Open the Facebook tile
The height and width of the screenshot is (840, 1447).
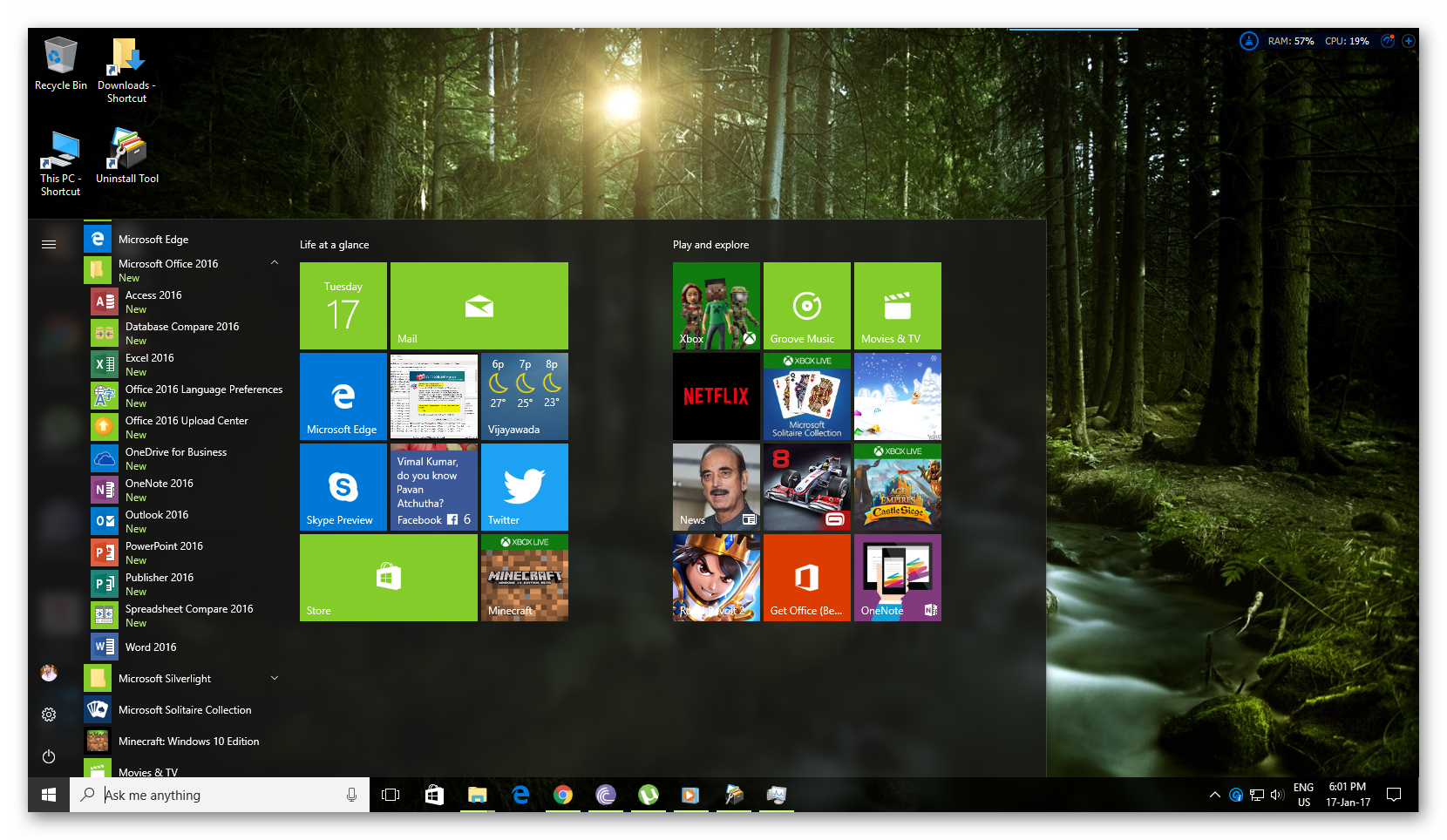pyautogui.click(x=434, y=487)
